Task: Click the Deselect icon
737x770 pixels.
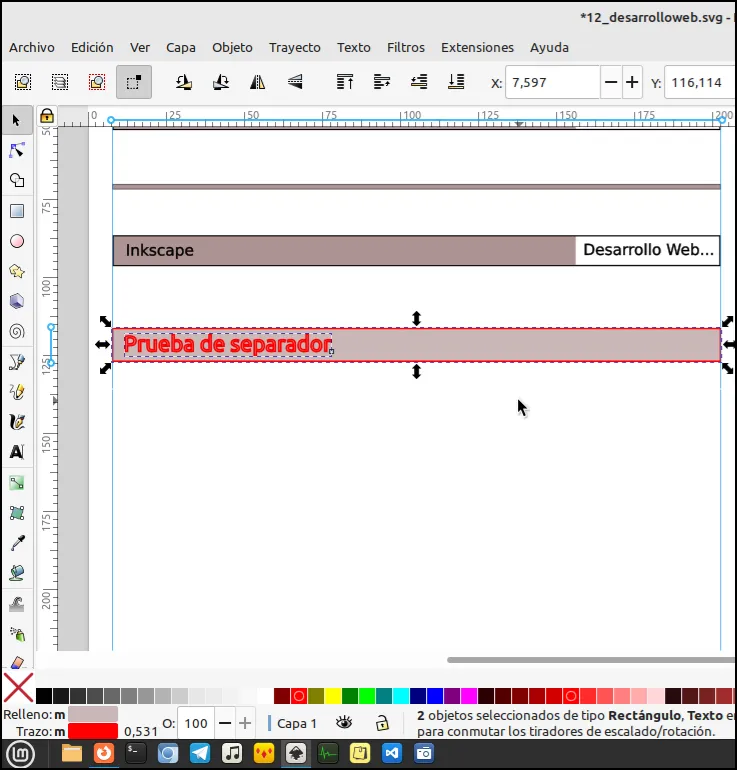Action: (x=97, y=82)
